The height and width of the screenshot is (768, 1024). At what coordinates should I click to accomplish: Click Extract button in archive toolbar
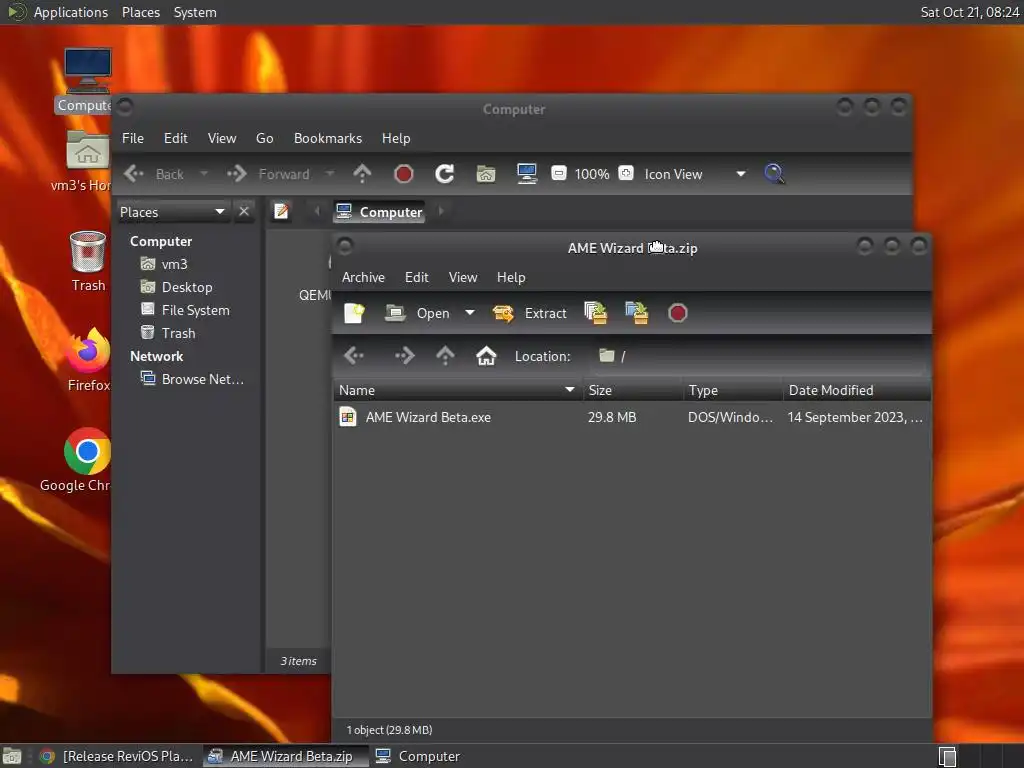[530, 313]
